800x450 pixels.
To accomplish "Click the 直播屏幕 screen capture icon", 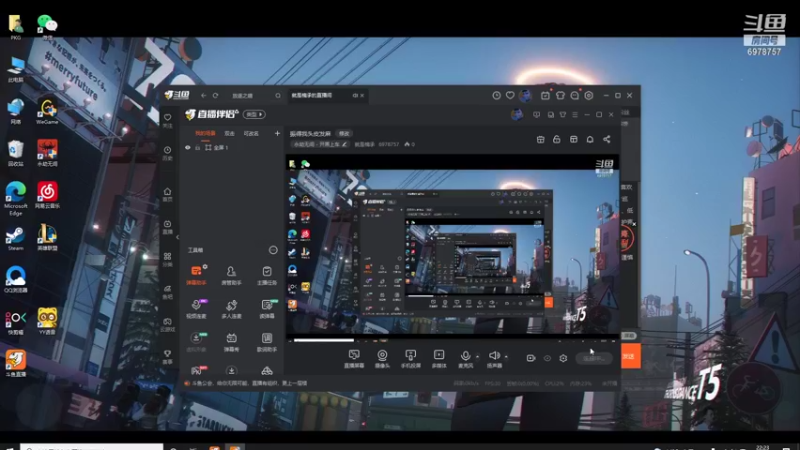I will (354, 356).
